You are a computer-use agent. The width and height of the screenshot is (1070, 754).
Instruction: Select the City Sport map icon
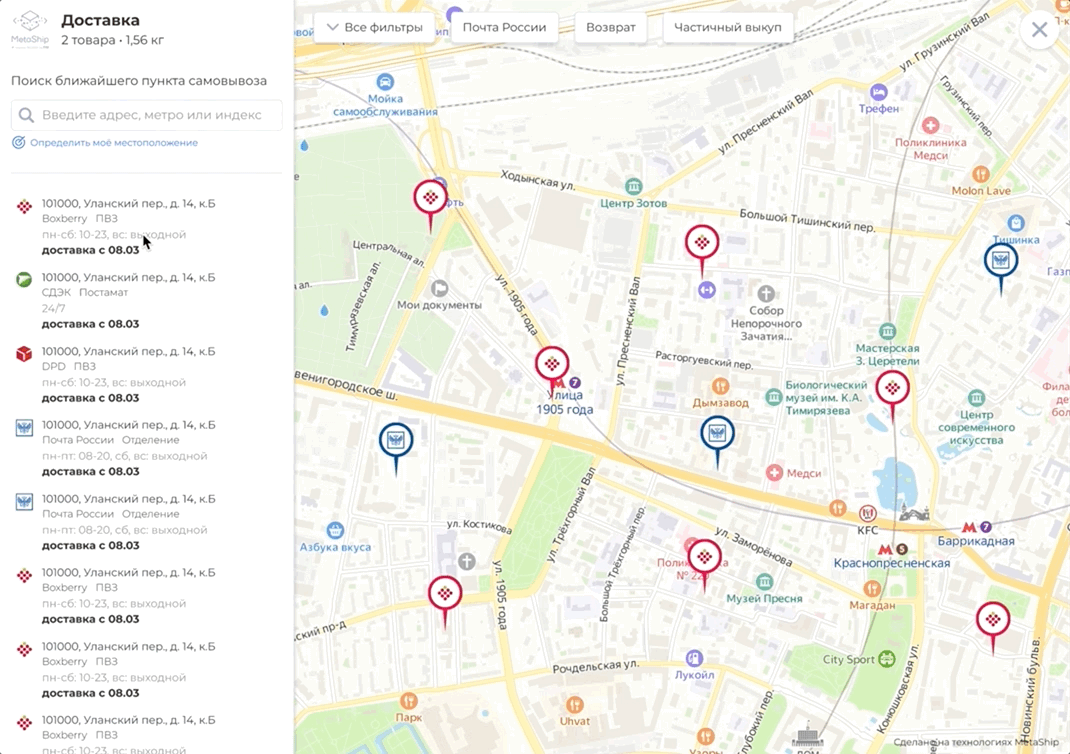point(886,659)
